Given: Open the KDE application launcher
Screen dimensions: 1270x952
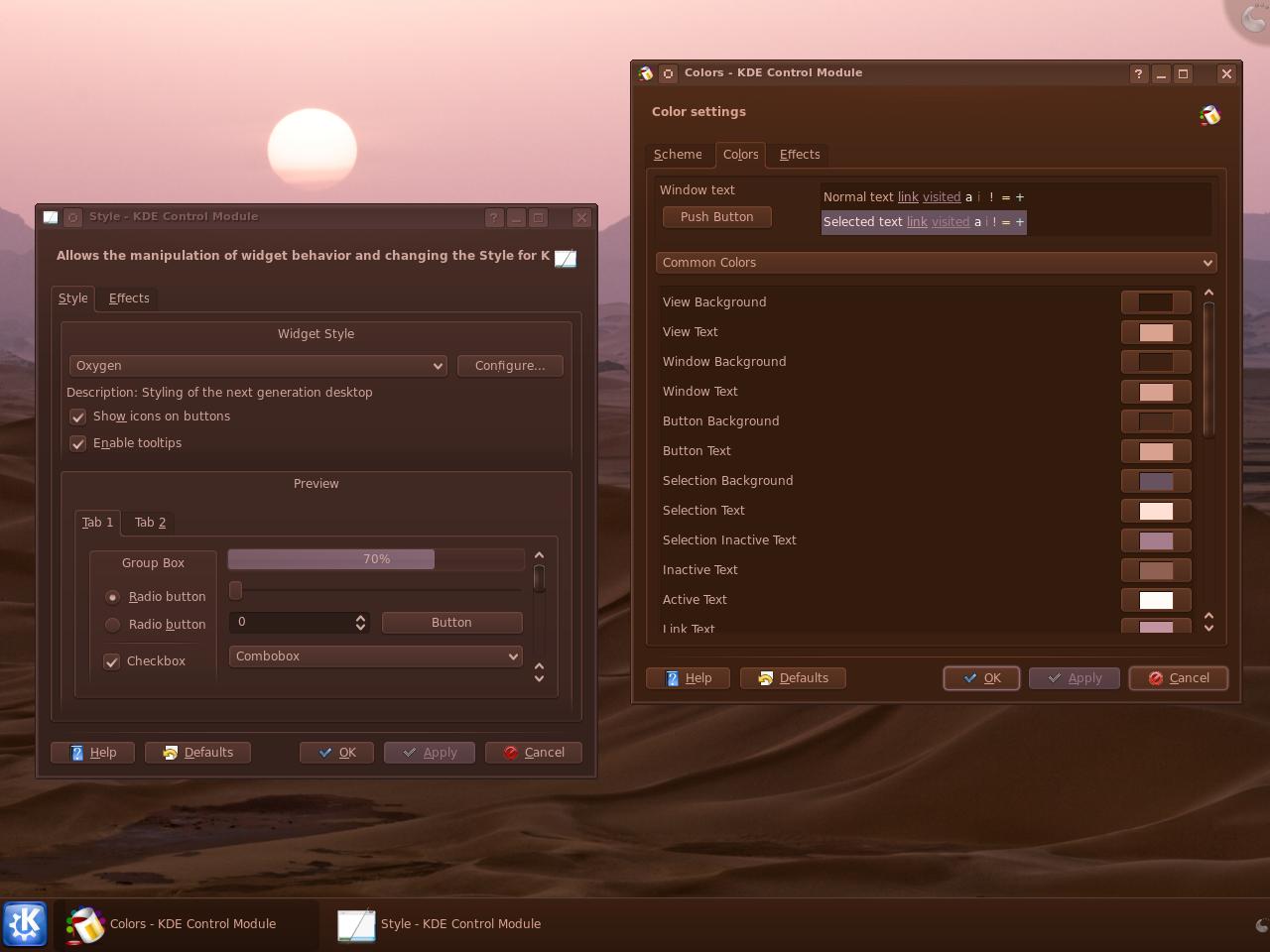Looking at the screenshot, I should [25, 924].
